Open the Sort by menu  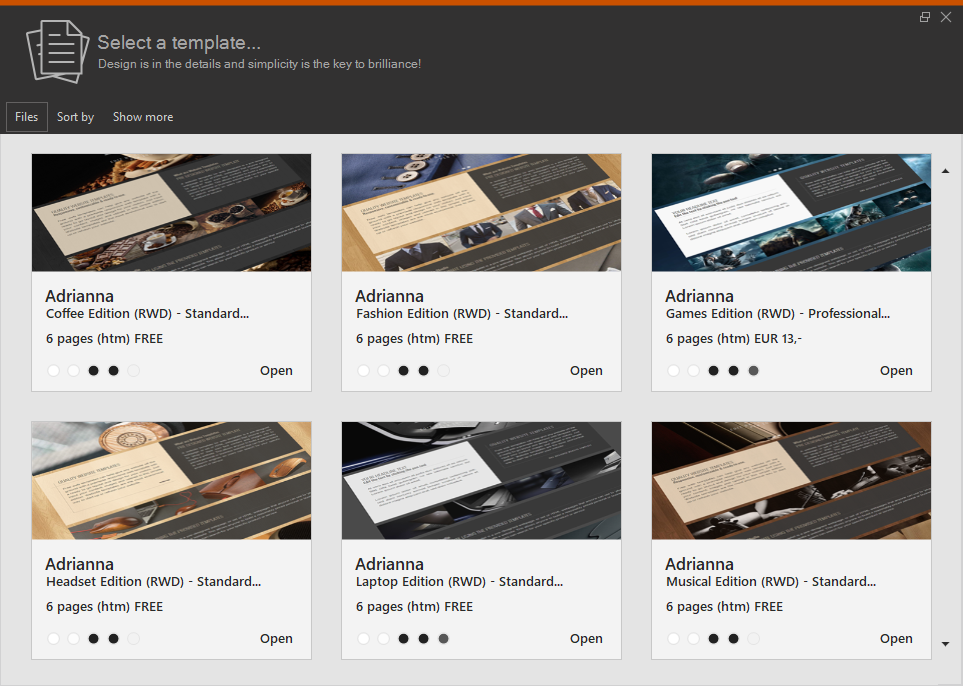[75, 117]
